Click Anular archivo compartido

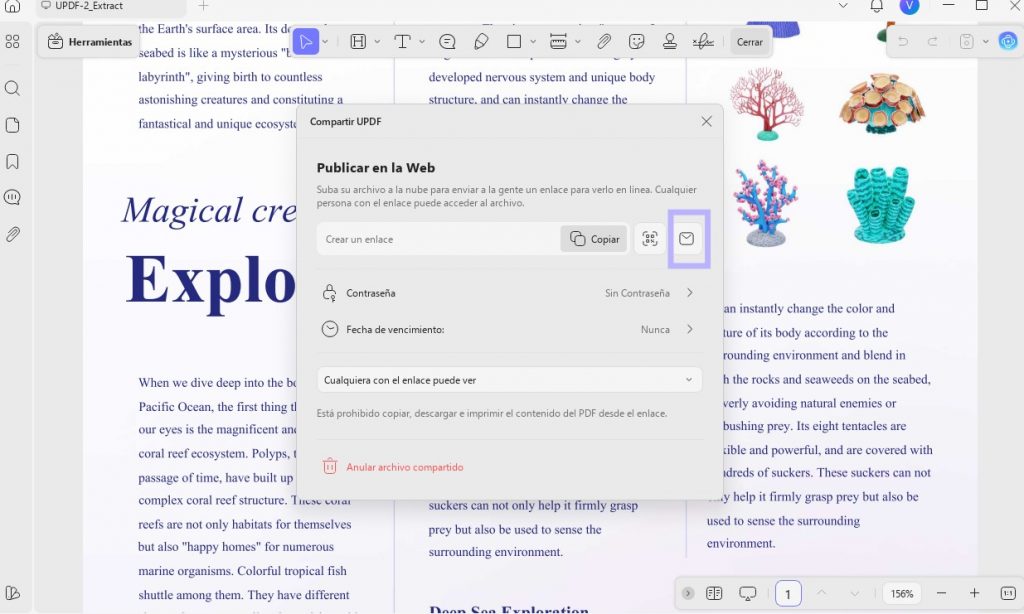tap(393, 467)
